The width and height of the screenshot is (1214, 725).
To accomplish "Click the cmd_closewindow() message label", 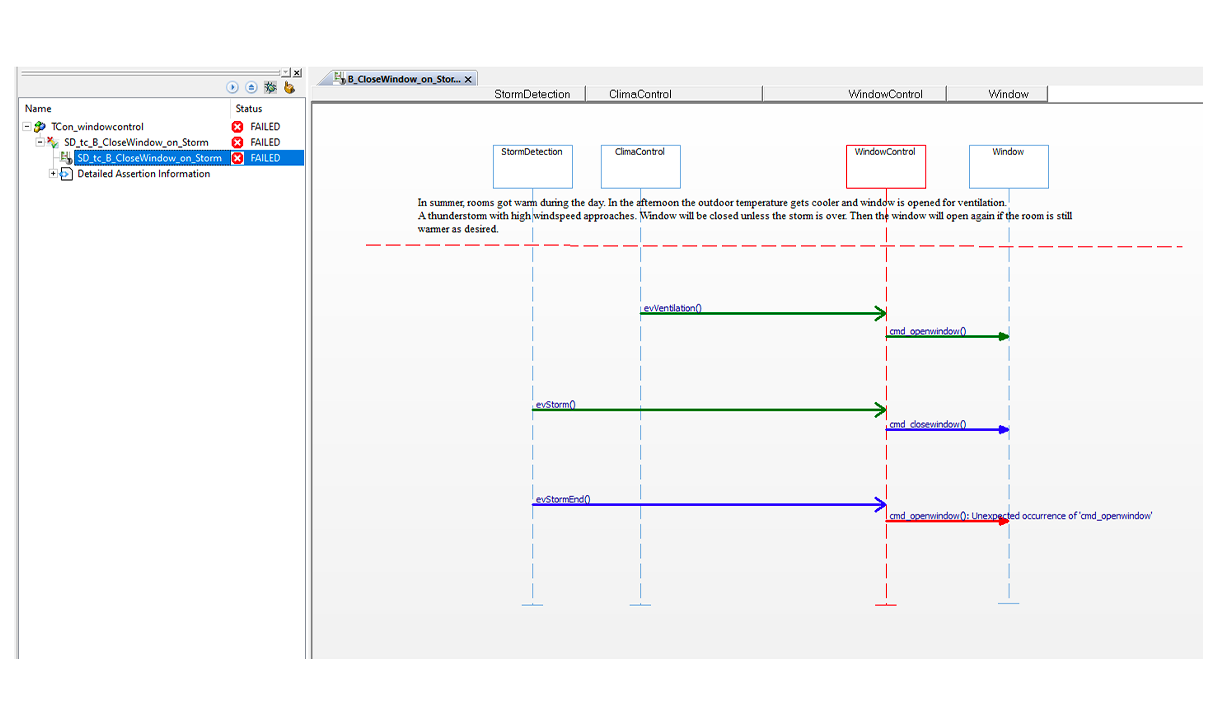I will (928, 424).
